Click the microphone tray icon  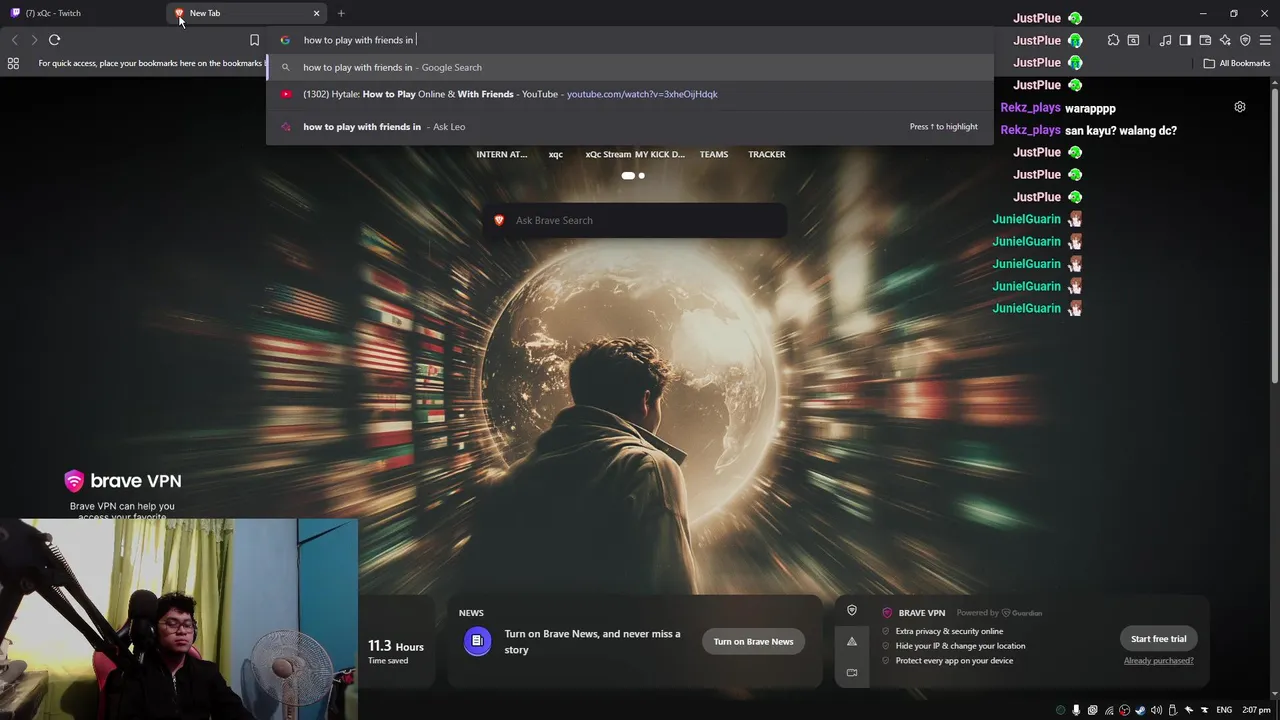(x=1076, y=710)
